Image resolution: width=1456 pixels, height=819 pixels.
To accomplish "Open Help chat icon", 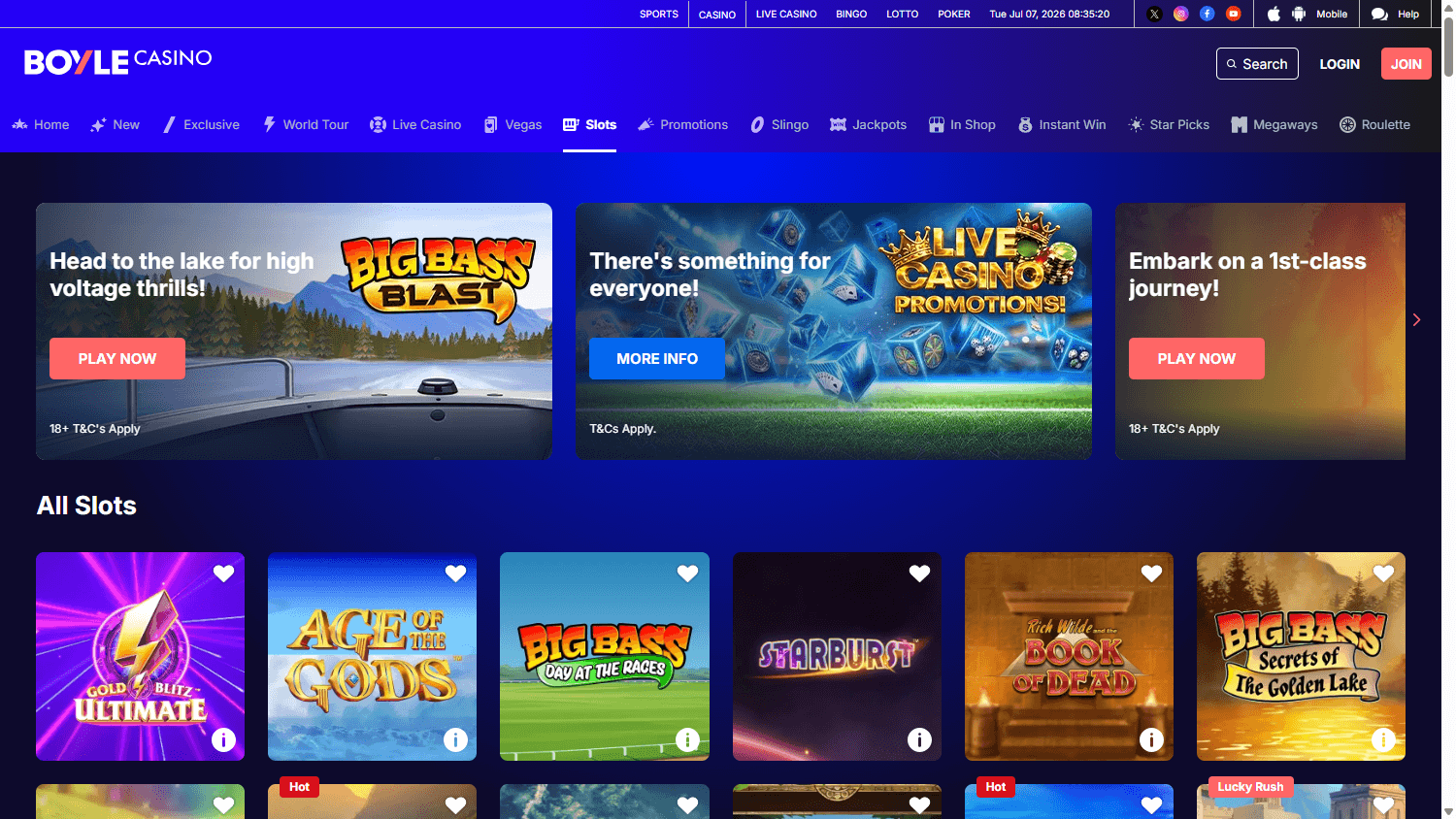I will (x=1379, y=14).
